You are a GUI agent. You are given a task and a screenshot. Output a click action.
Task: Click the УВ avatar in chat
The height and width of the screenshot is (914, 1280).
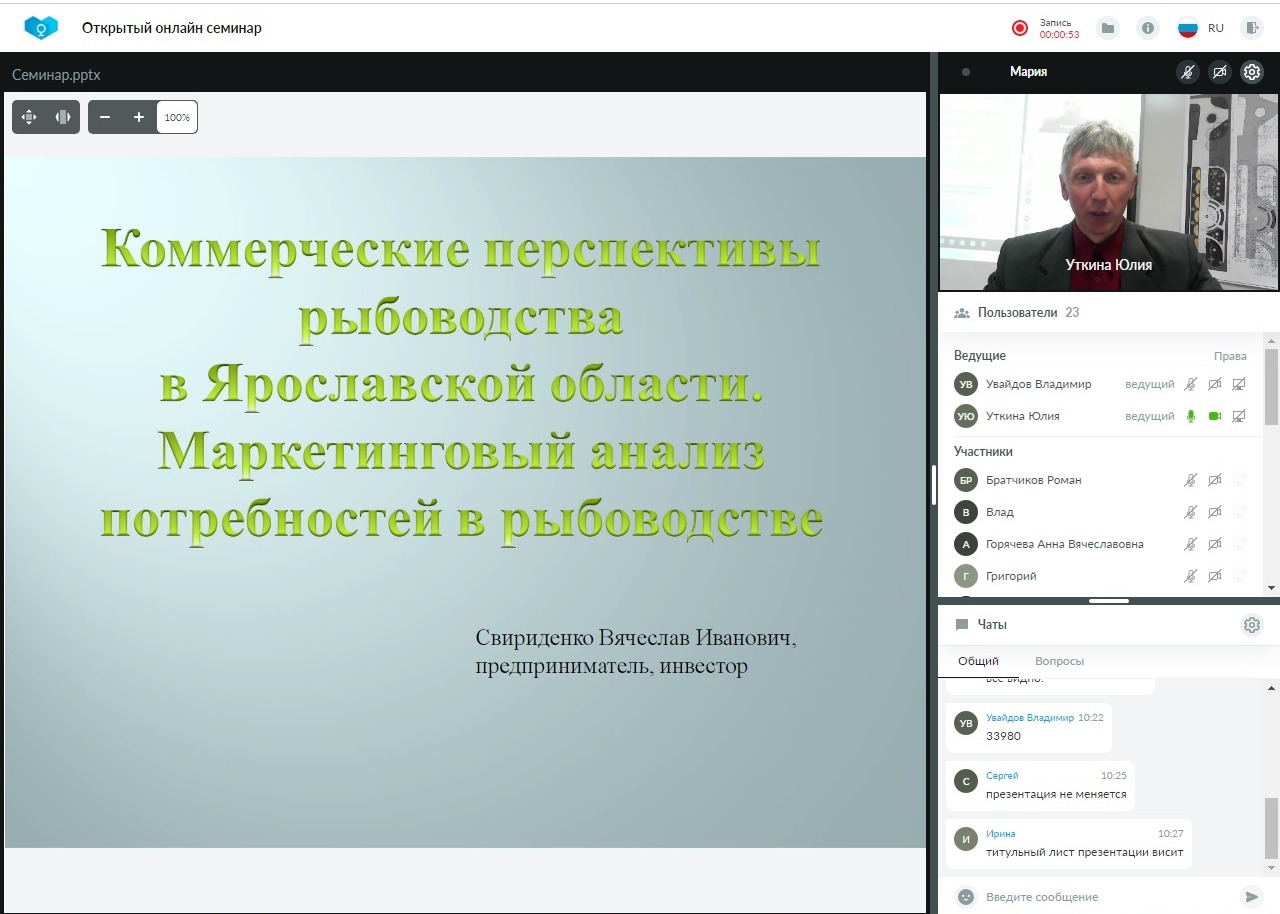(966, 723)
